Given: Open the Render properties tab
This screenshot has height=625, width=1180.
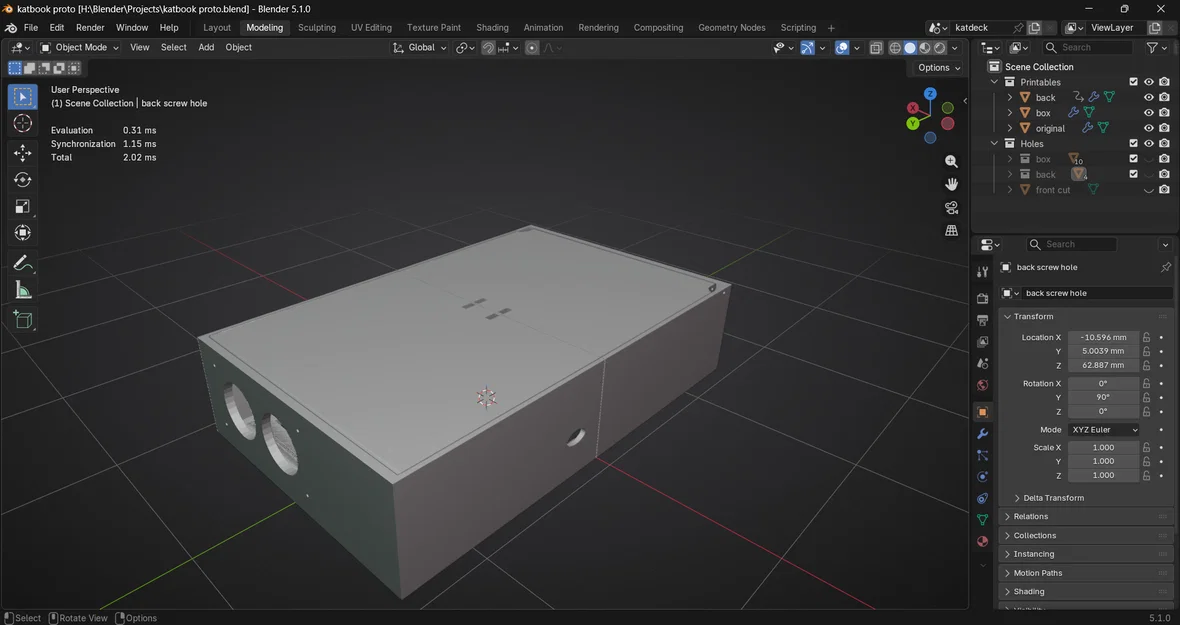Looking at the screenshot, I should pyautogui.click(x=982, y=299).
